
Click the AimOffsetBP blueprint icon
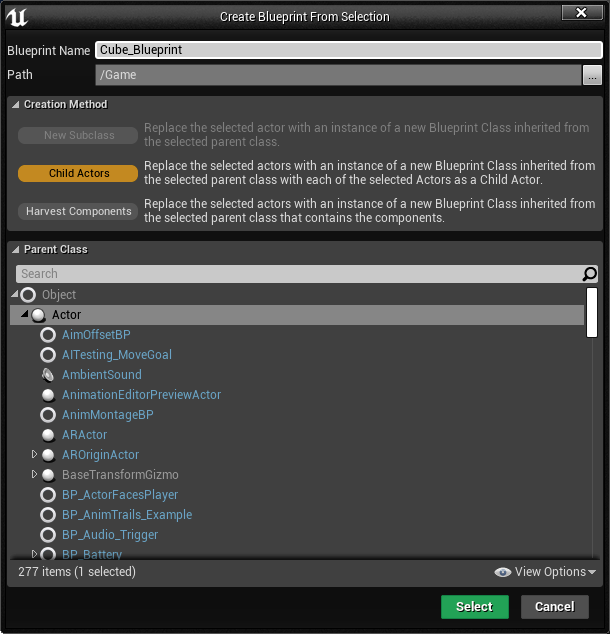pyautogui.click(x=48, y=335)
